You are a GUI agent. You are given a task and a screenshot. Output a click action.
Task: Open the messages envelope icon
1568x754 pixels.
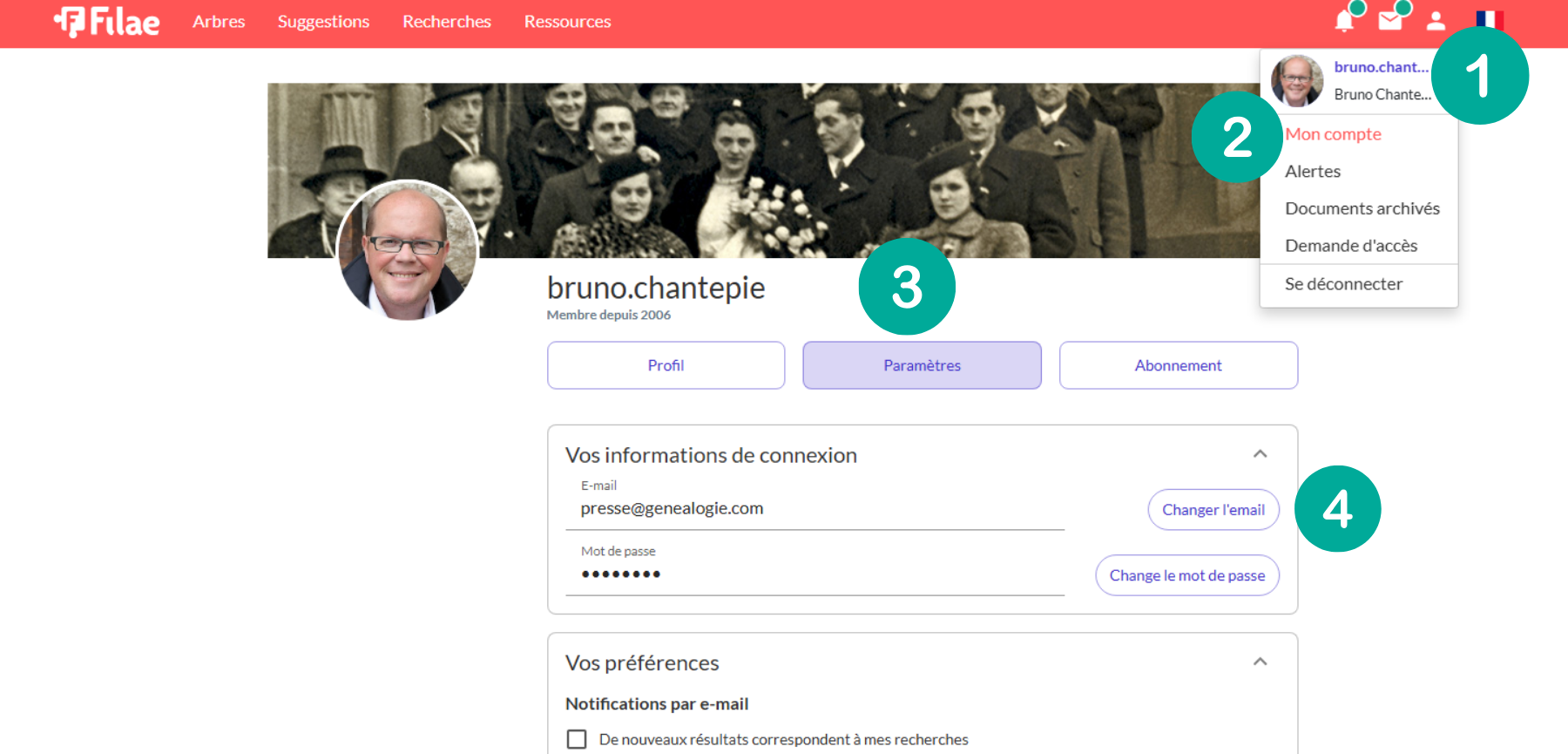click(1389, 21)
